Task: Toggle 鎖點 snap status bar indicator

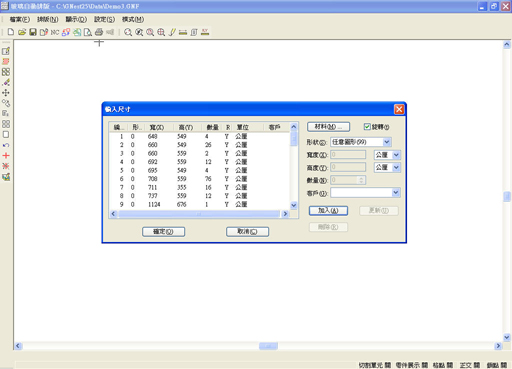Action: click(497, 365)
